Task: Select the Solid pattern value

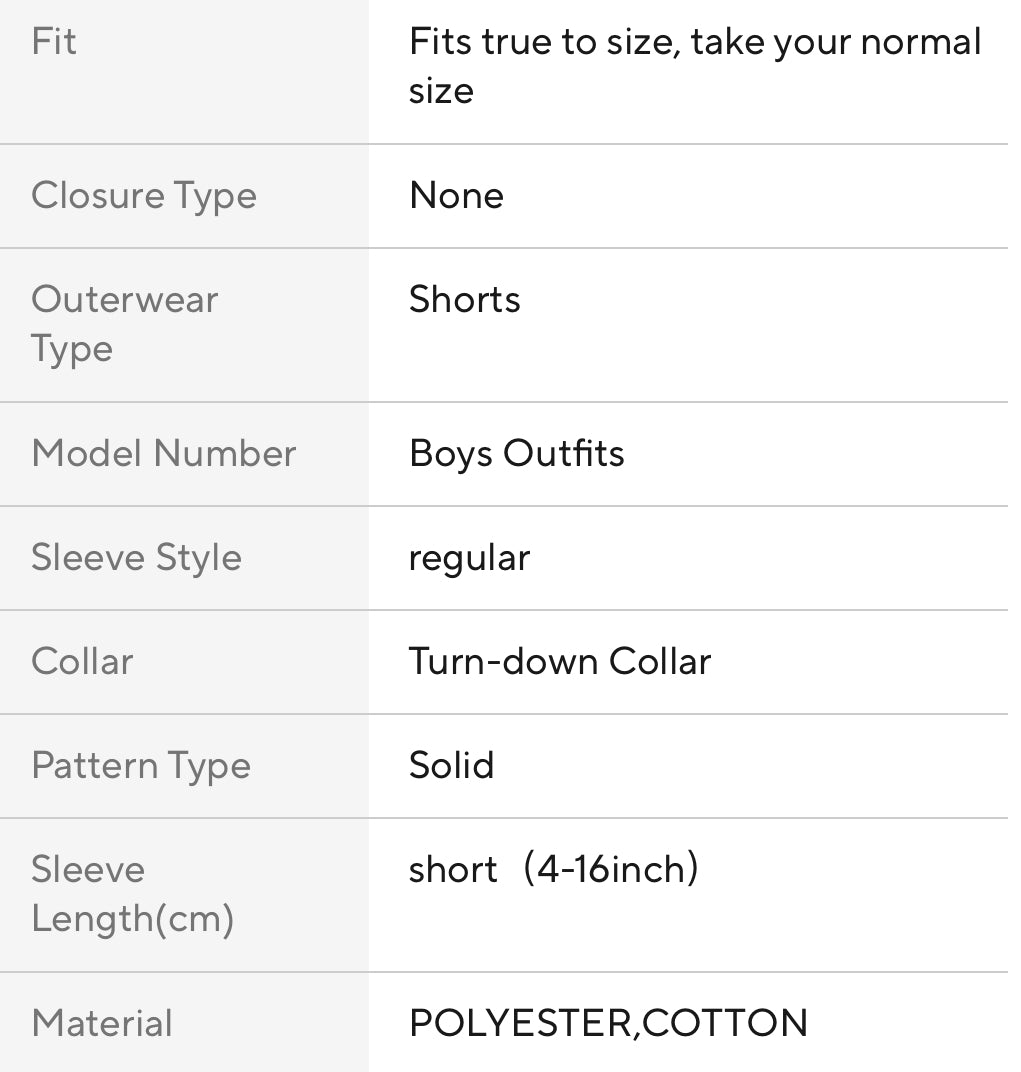Action: pyautogui.click(x=452, y=766)
